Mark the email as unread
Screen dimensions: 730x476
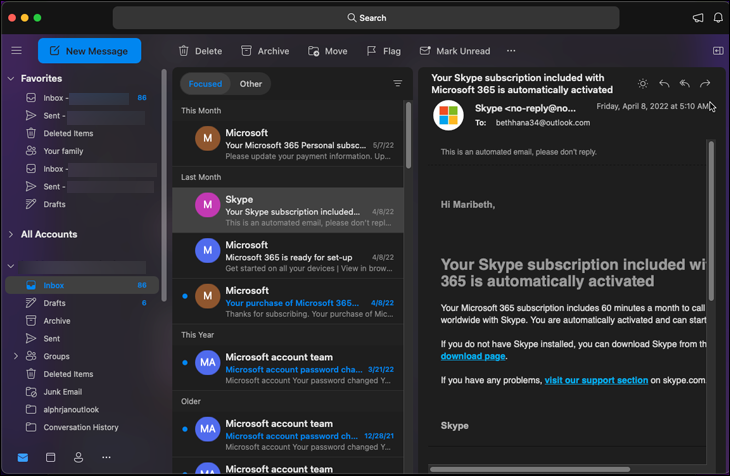click(x=455, y=51)
